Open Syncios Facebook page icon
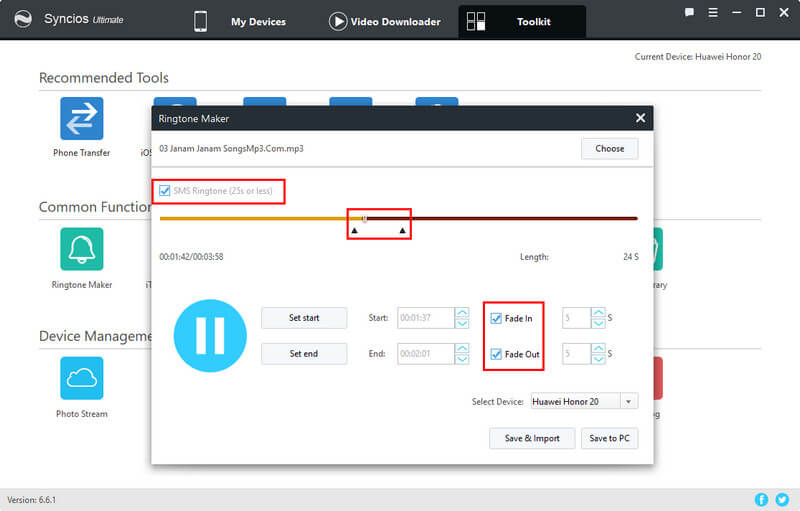 [761, 500]
